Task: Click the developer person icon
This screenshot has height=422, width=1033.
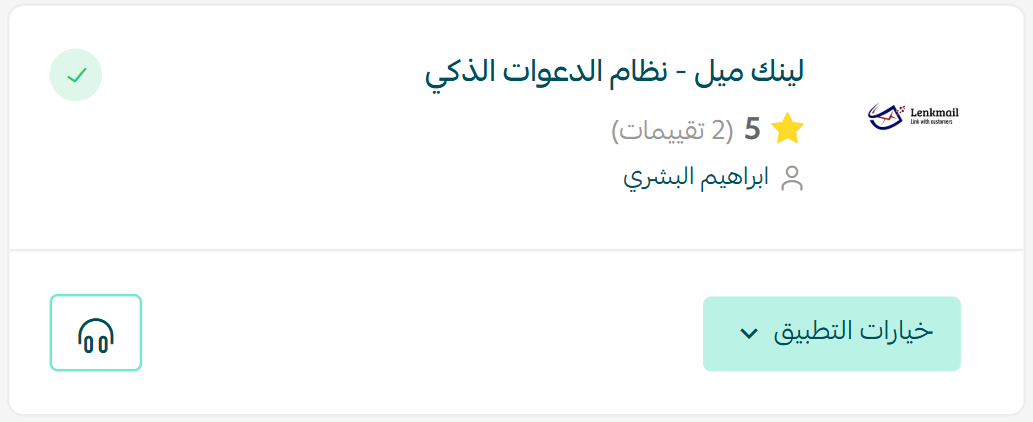Action: [x=791, y=178]
